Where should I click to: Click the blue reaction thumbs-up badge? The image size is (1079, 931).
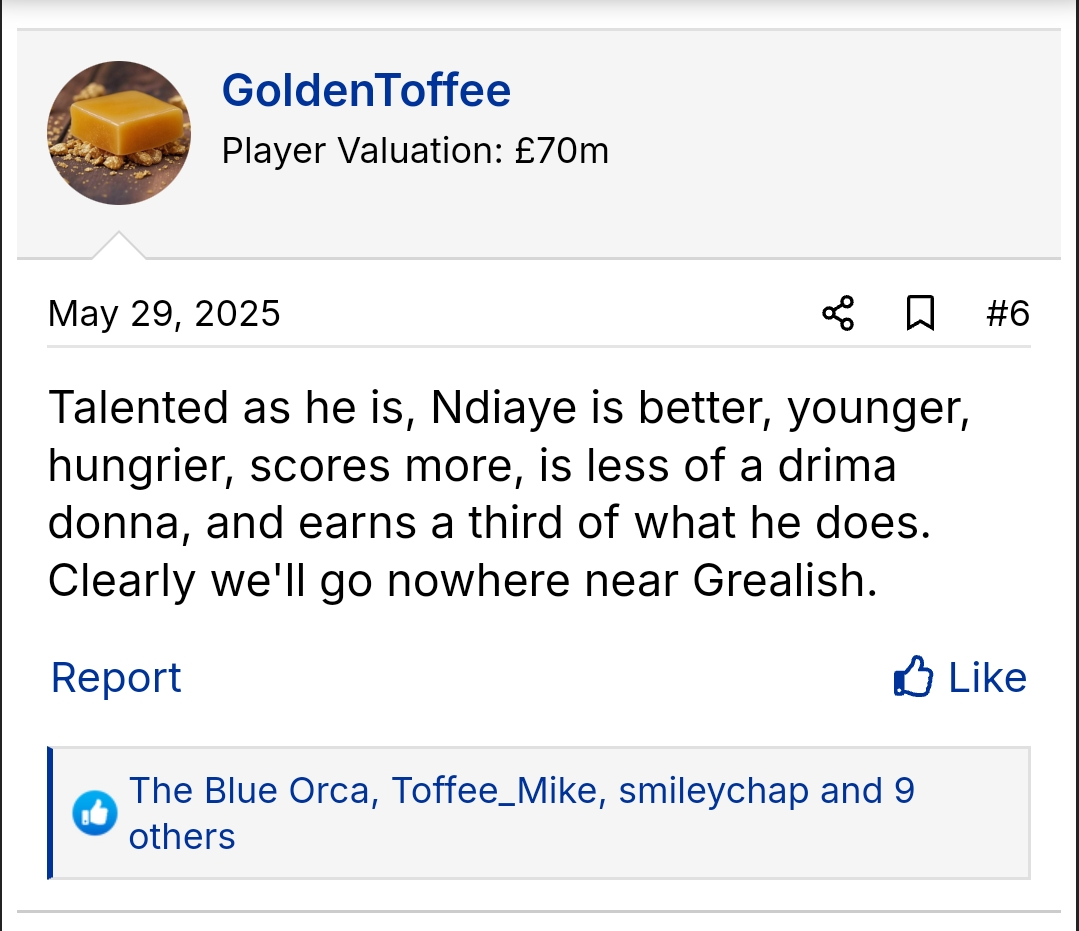tap(95, 813)
